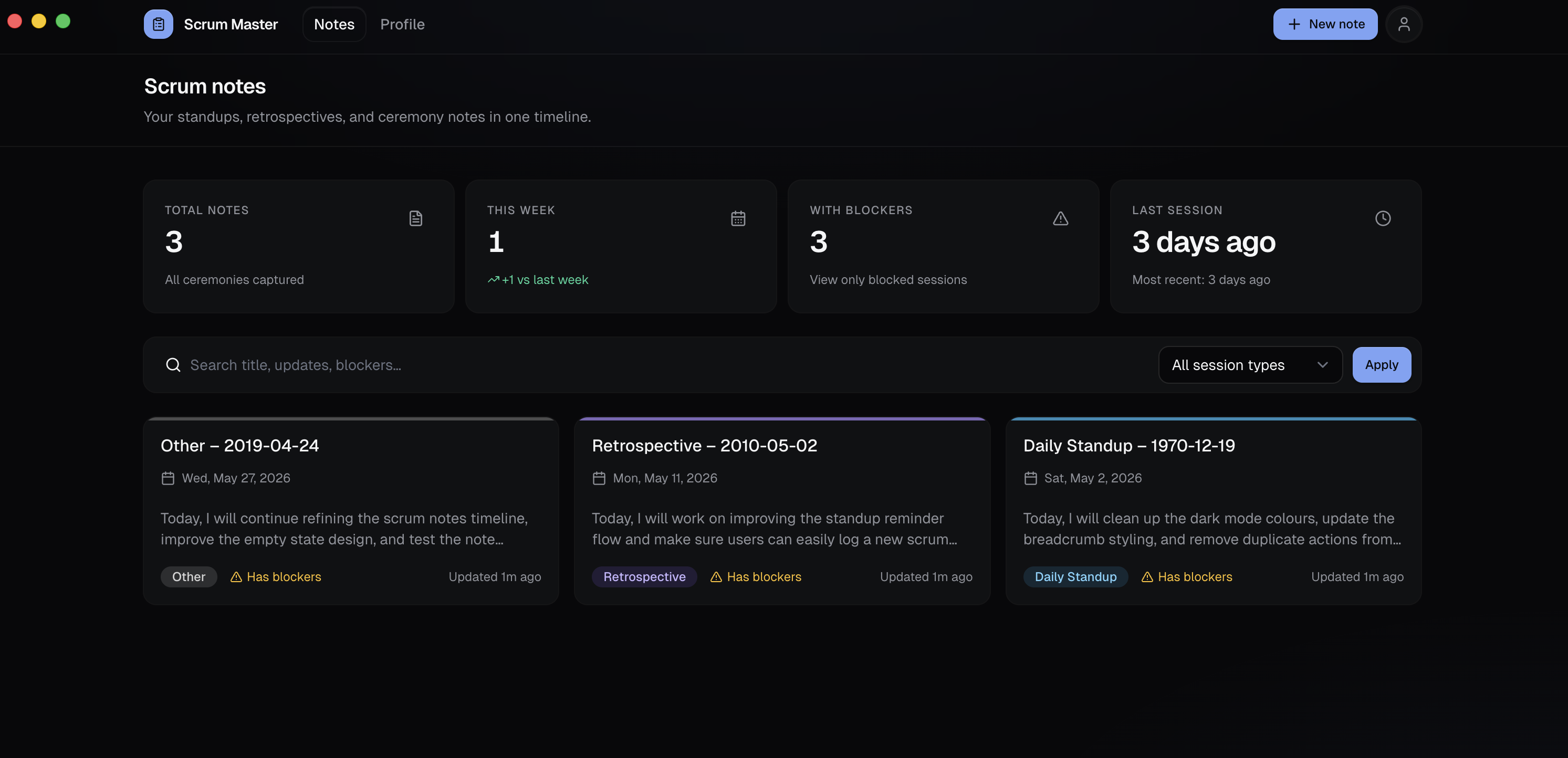1568x758 pixels.
Task: Click the Apply filter button
Action: (x=1382, y=365)
